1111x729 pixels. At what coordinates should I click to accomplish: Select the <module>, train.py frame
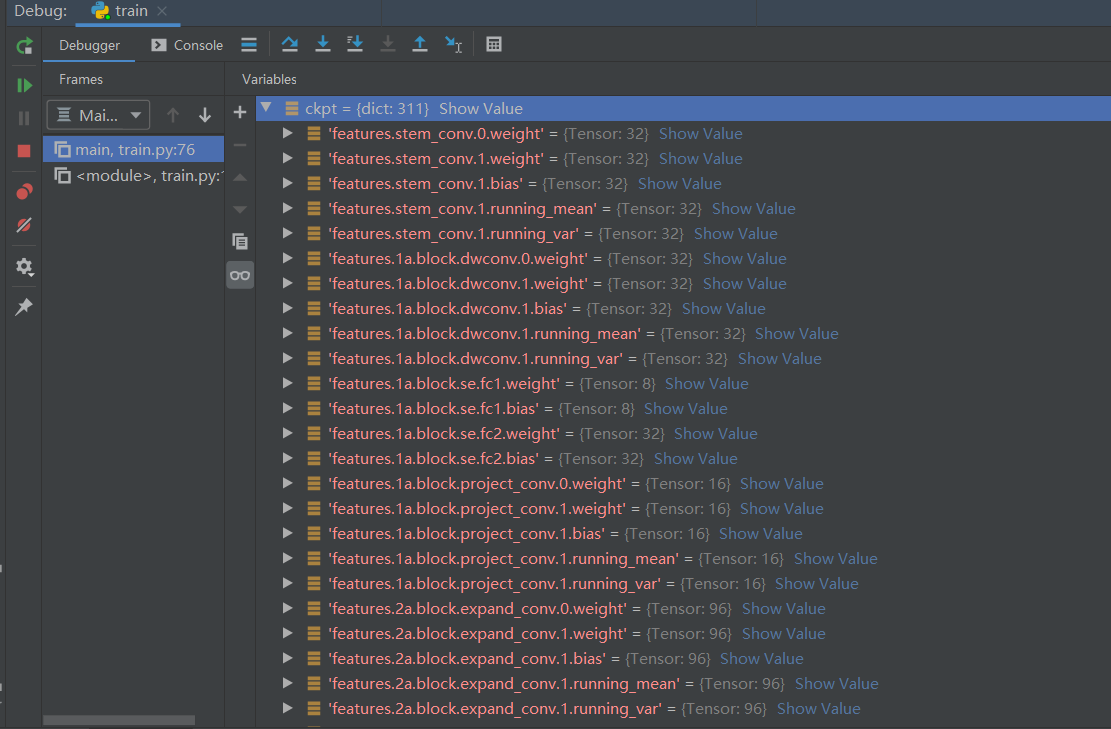tap(133, 176)
